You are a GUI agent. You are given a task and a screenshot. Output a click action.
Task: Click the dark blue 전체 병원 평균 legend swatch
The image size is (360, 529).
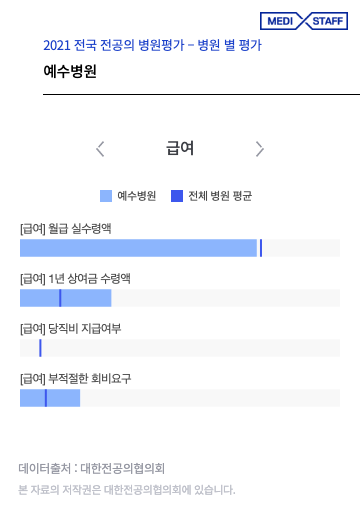[177, 196]
